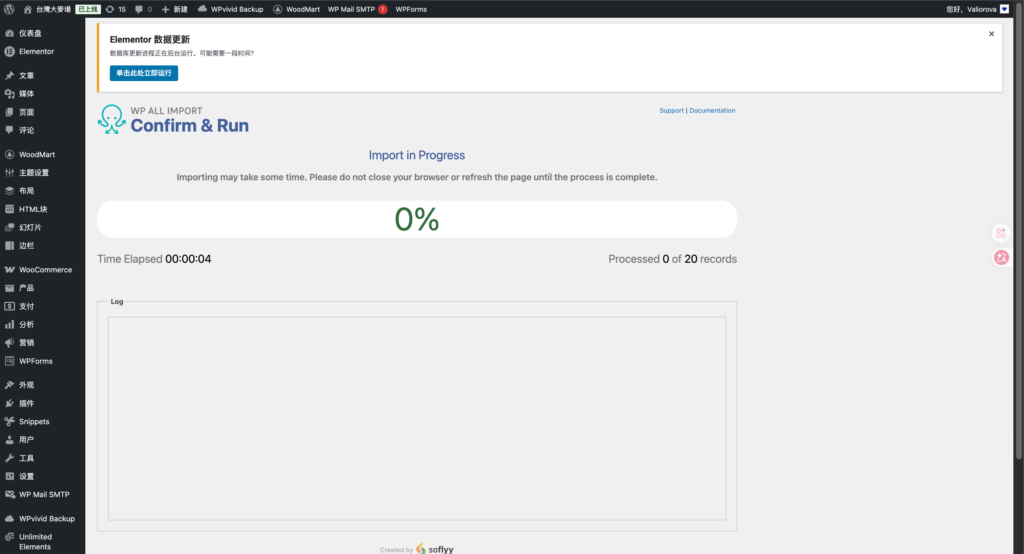Click the 评论 comments icon in sidebar
Screen dimensions: 1024x554
9,131
